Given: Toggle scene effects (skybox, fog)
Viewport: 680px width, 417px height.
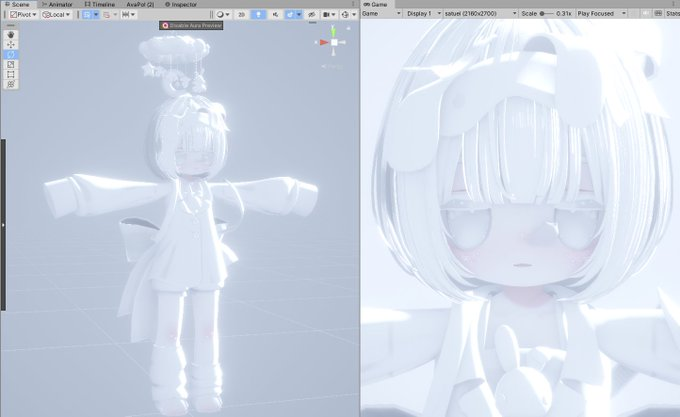Looking at the screenshot, I should coord(290,15).
